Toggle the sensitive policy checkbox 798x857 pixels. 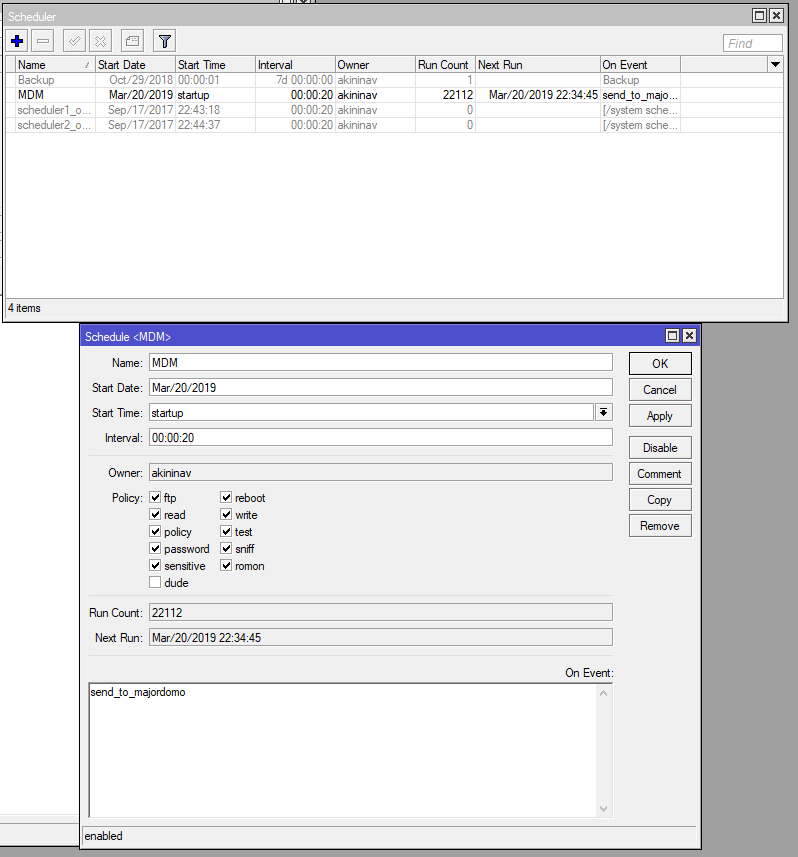155,565
